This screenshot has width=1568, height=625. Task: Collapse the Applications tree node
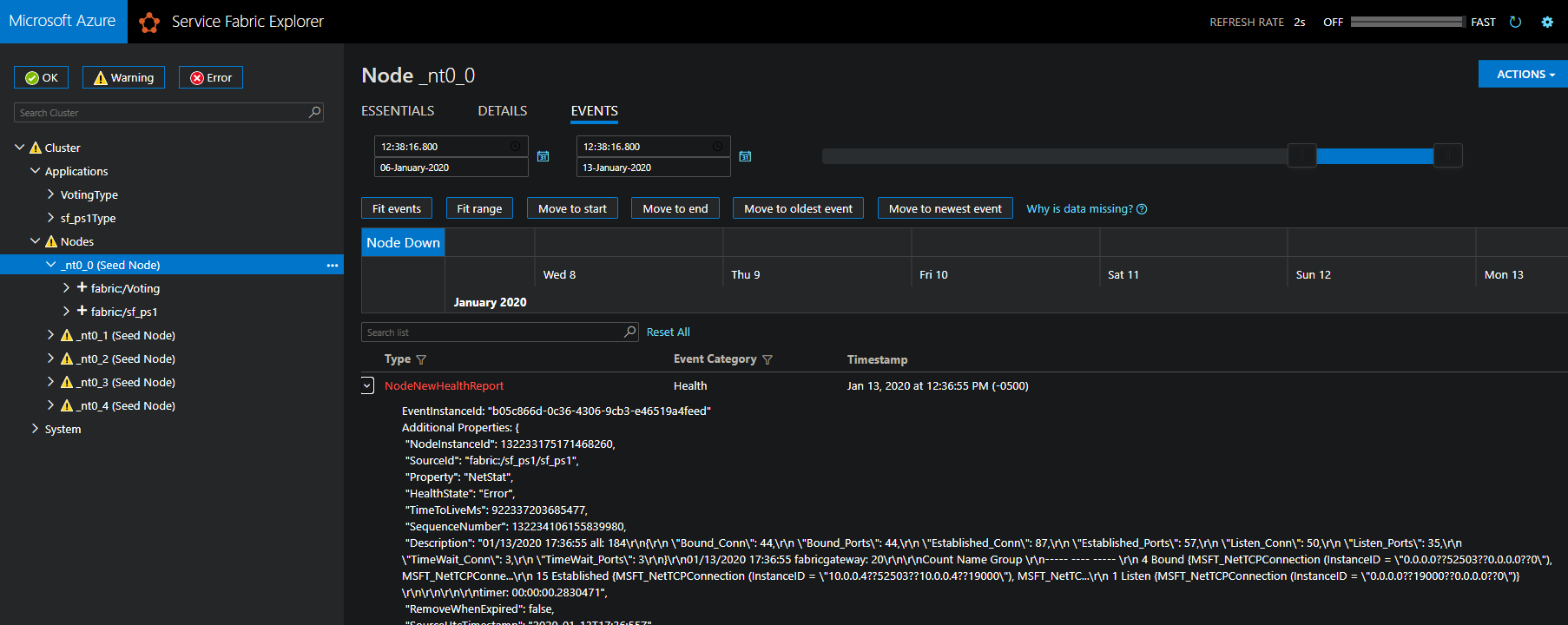pyautogui.click(x=36, y=171)
